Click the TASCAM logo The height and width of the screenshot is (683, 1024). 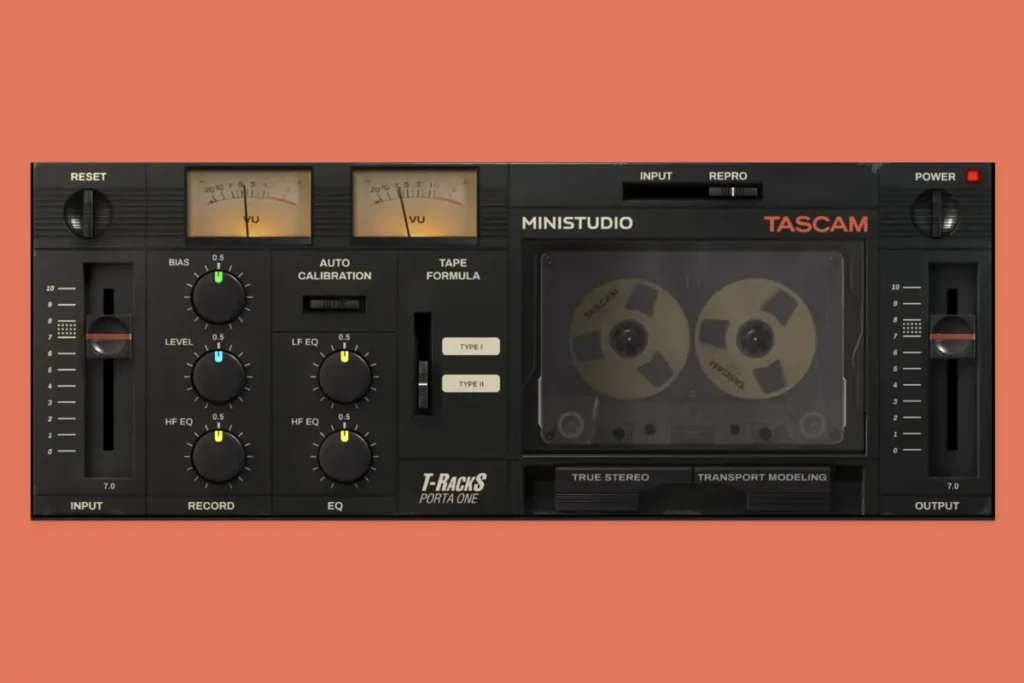(818, 224)
